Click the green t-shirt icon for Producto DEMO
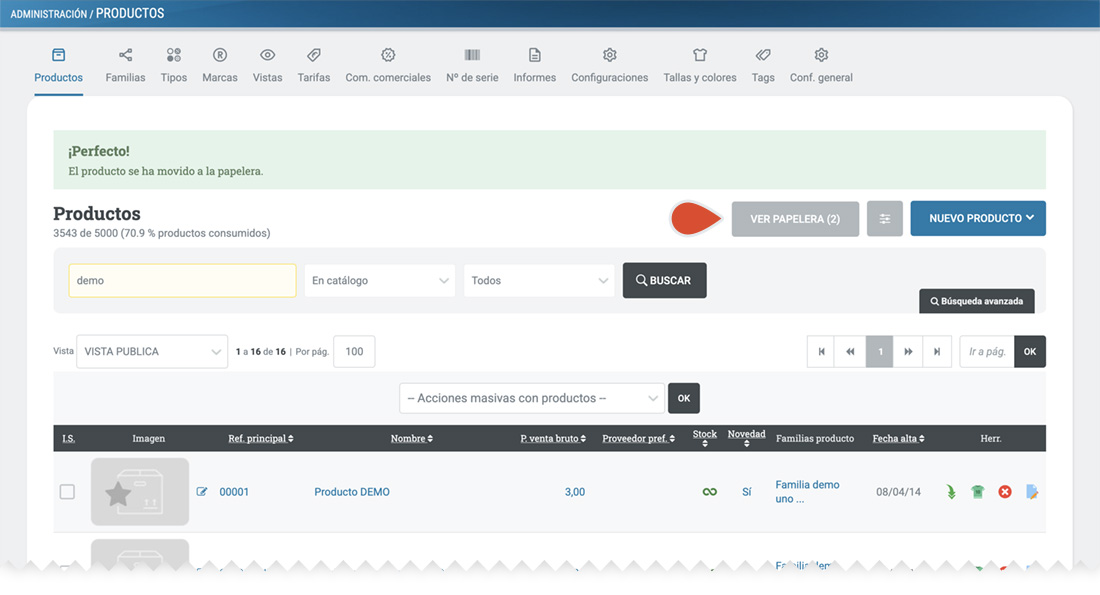 coord(978,492)
